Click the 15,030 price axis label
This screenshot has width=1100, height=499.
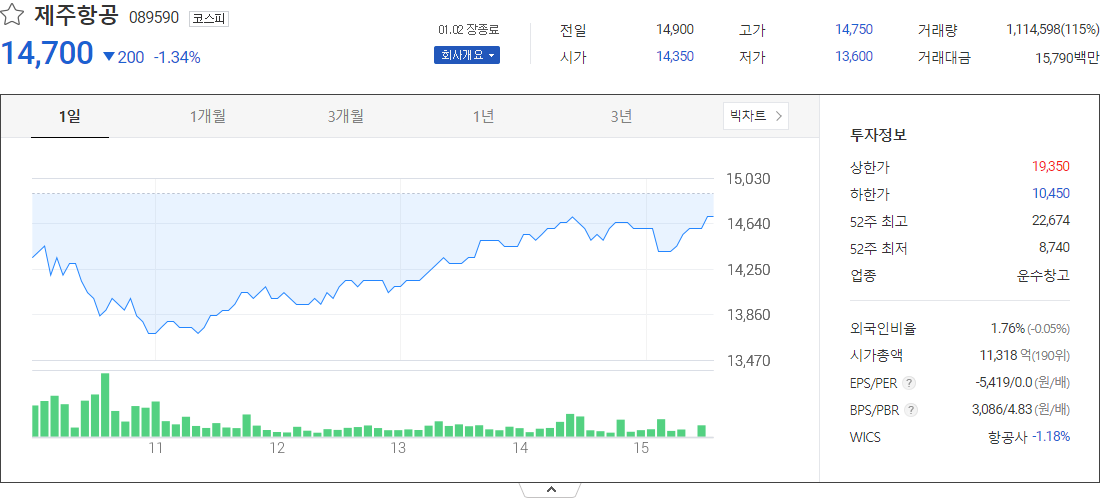(x=749, y=179)
